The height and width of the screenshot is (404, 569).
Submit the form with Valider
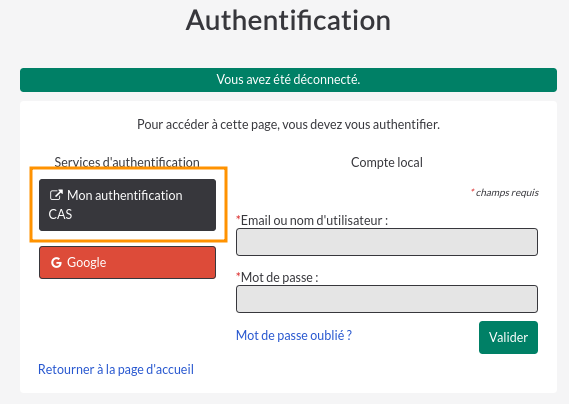click(508, 337)
